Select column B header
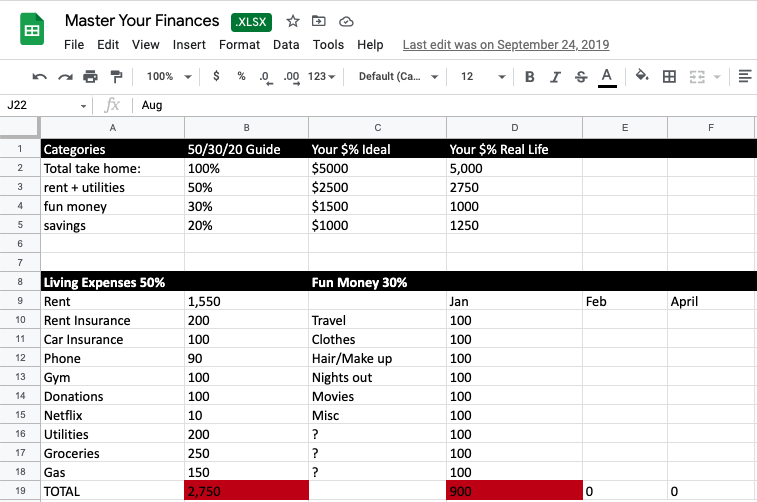 246,128
